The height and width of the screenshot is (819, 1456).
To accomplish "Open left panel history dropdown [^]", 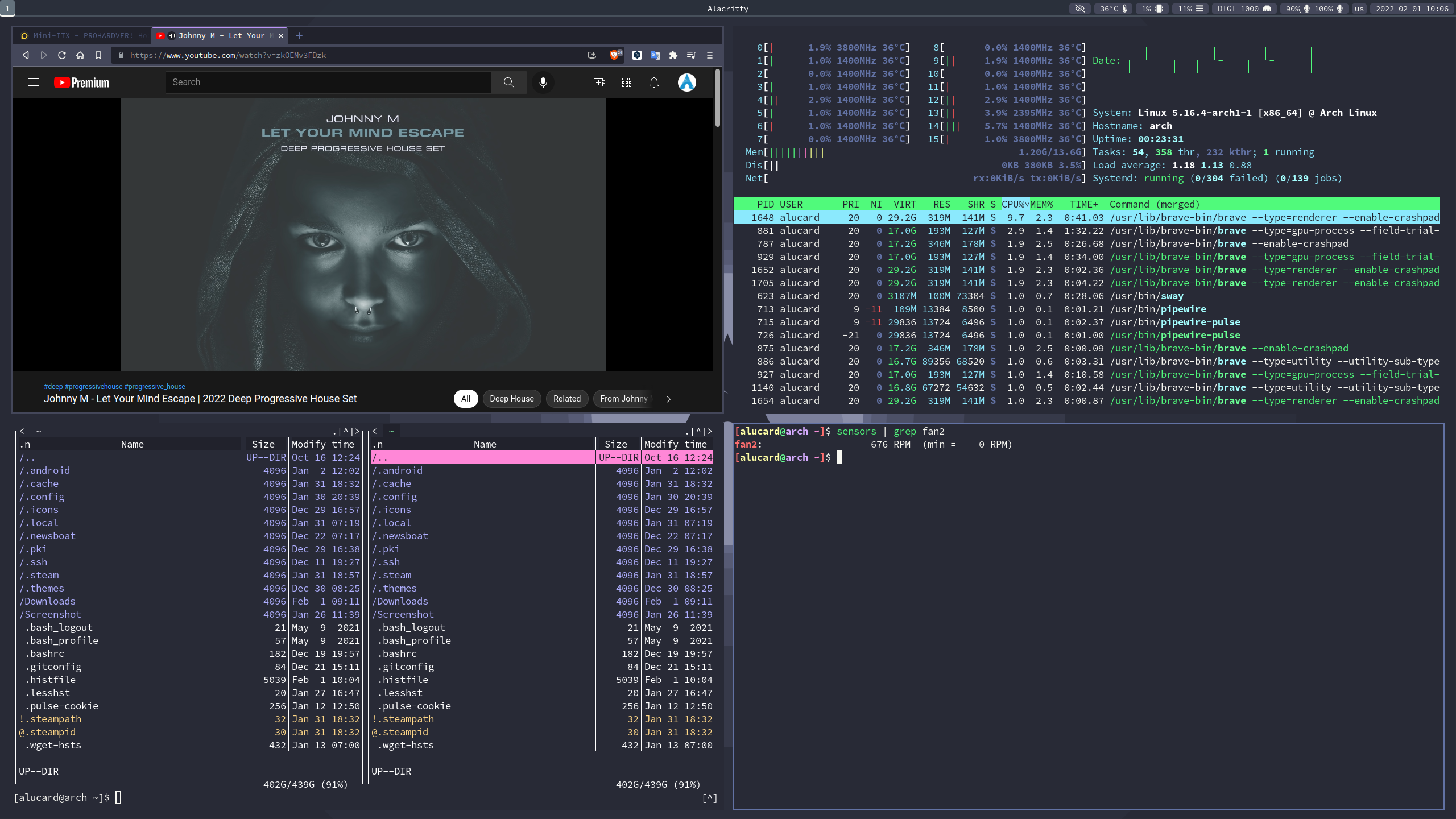I will [x=346, y=431].
